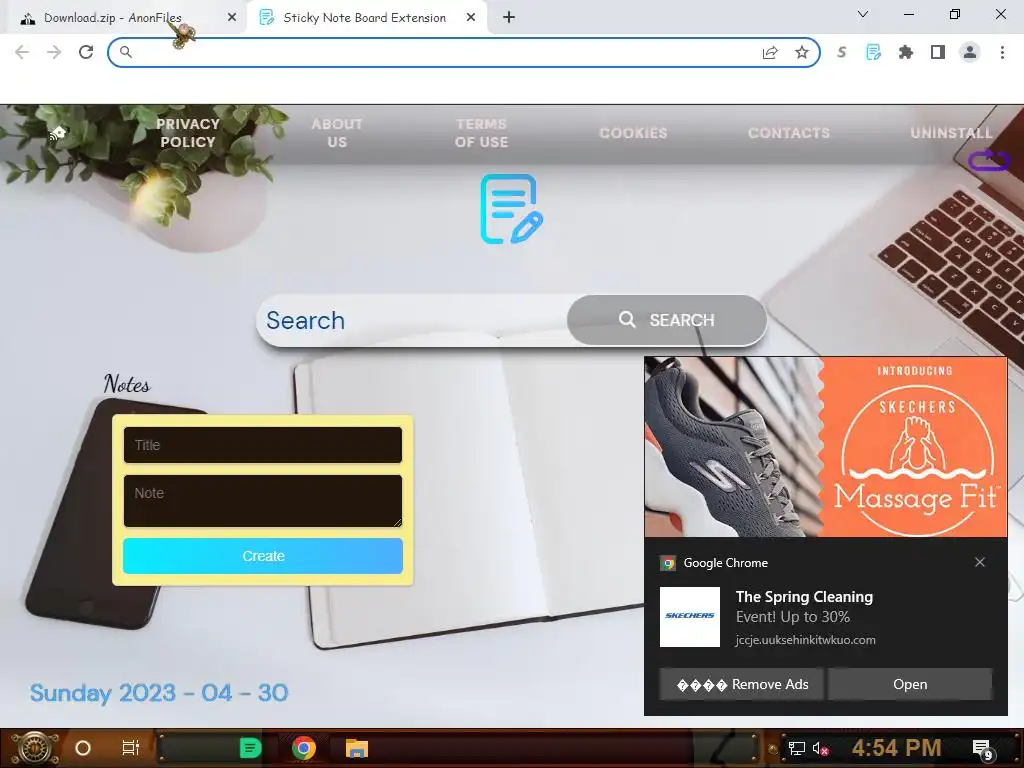The height and width of the screenshot is (768, 1024).
Task: Share this page via the share icon
Action: (770, 52)
